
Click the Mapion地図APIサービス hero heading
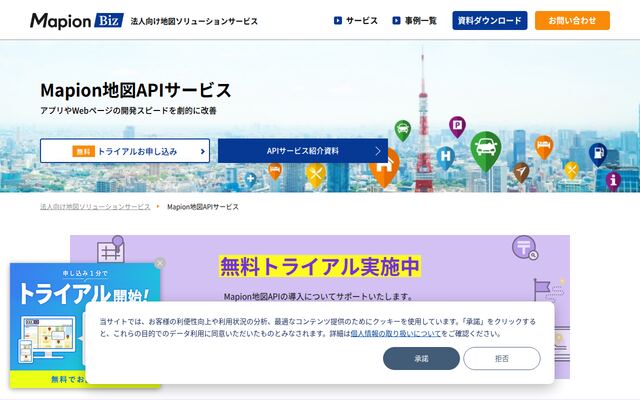point(136,90)
